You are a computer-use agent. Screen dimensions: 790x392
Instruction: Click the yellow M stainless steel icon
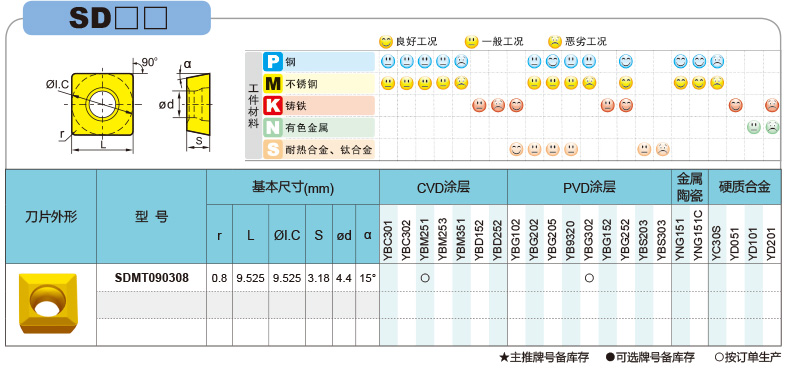pyautogui.click(x=273, y=84)
